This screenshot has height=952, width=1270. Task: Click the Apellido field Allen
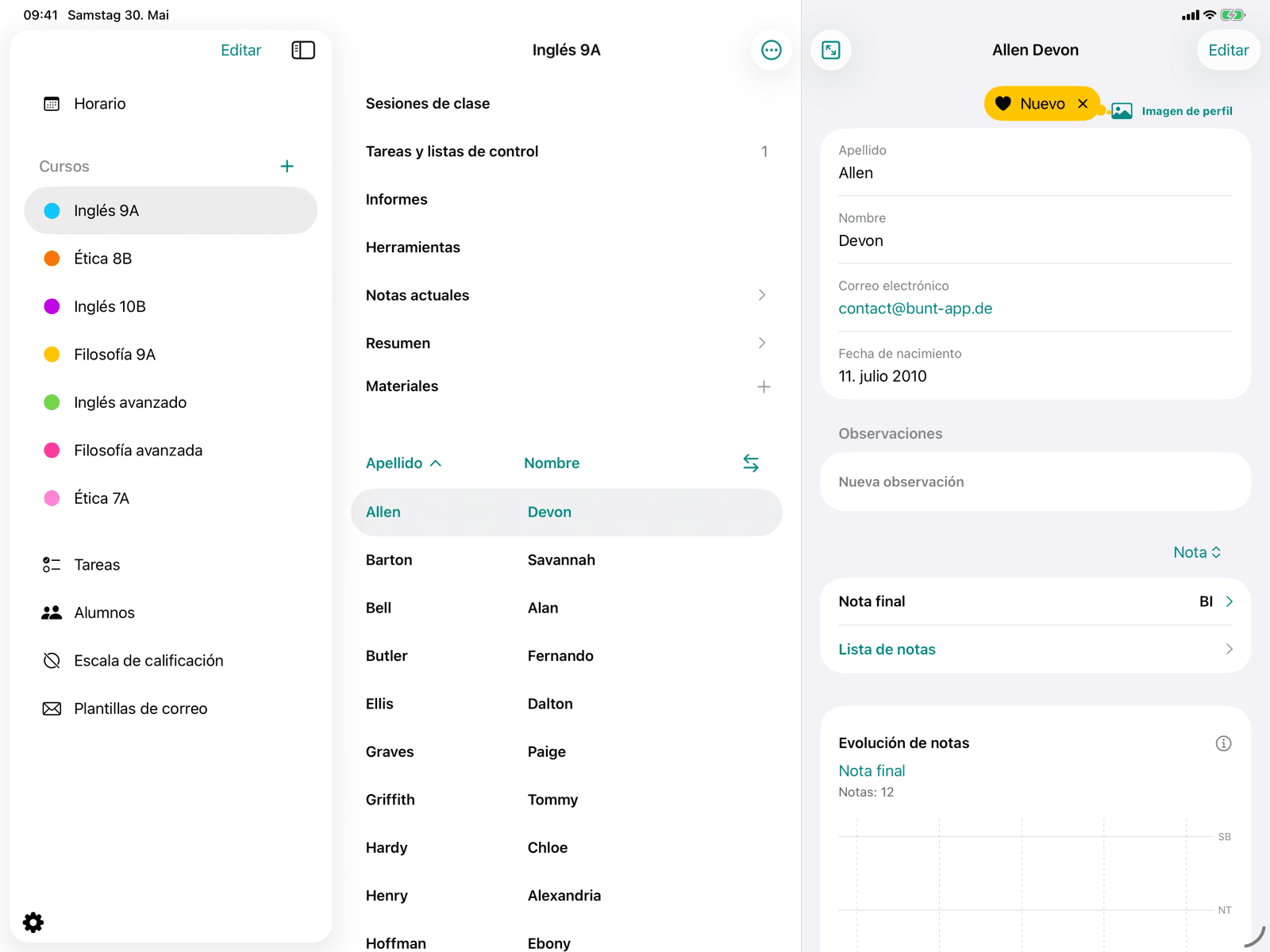1035,163
